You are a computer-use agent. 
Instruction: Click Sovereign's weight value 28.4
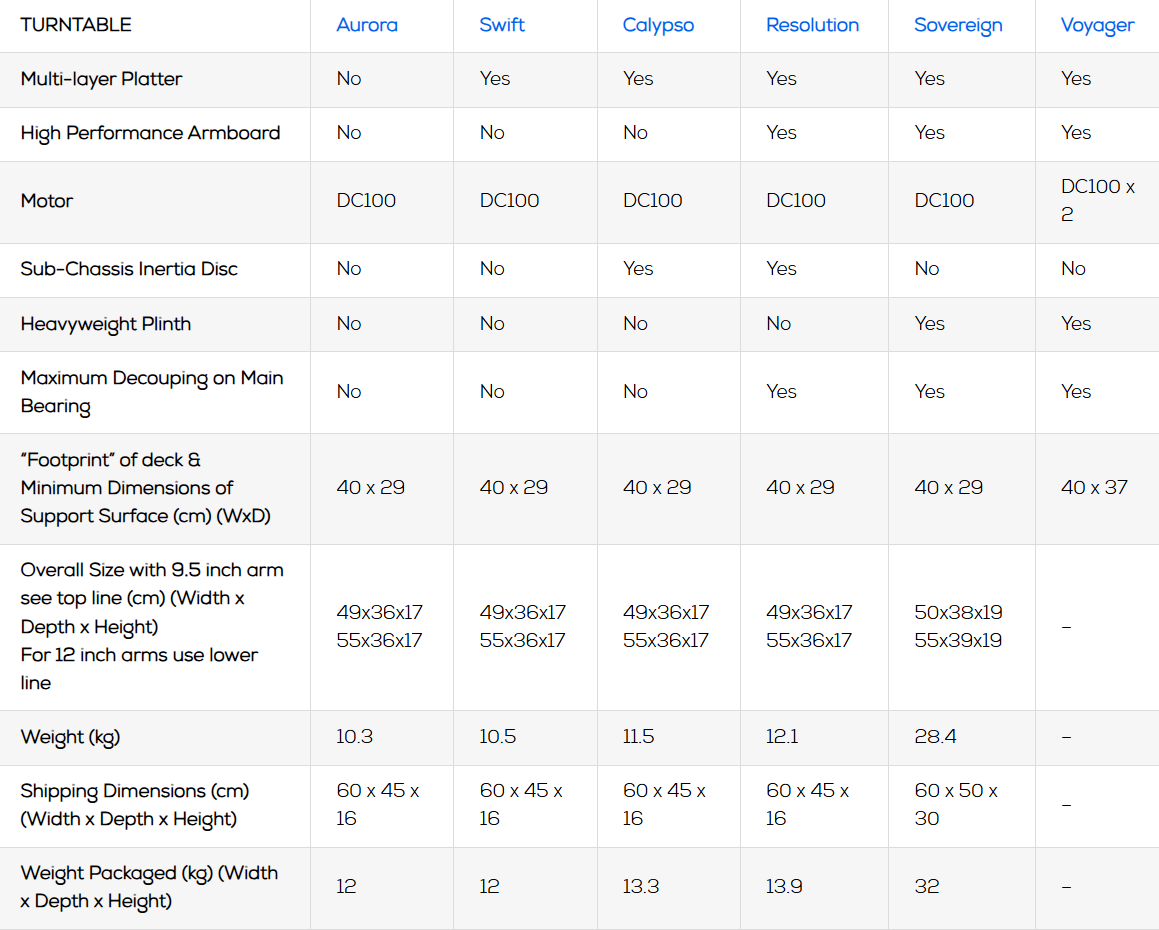pos(935,737)
